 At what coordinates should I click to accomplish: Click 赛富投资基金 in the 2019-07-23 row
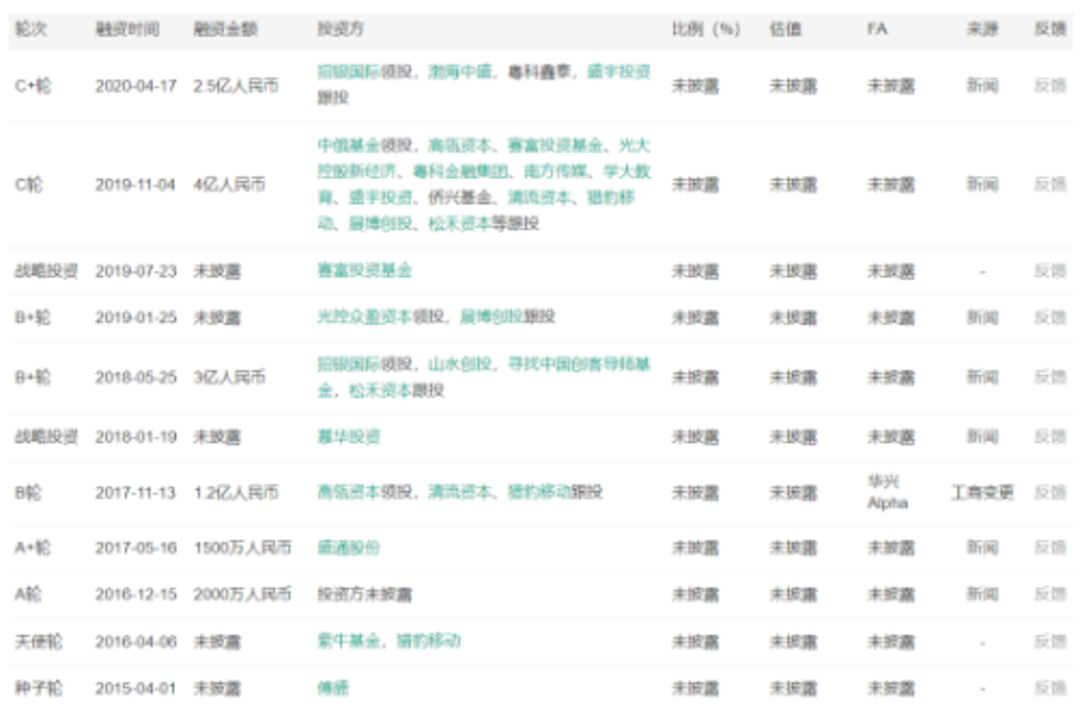[364, 271]
